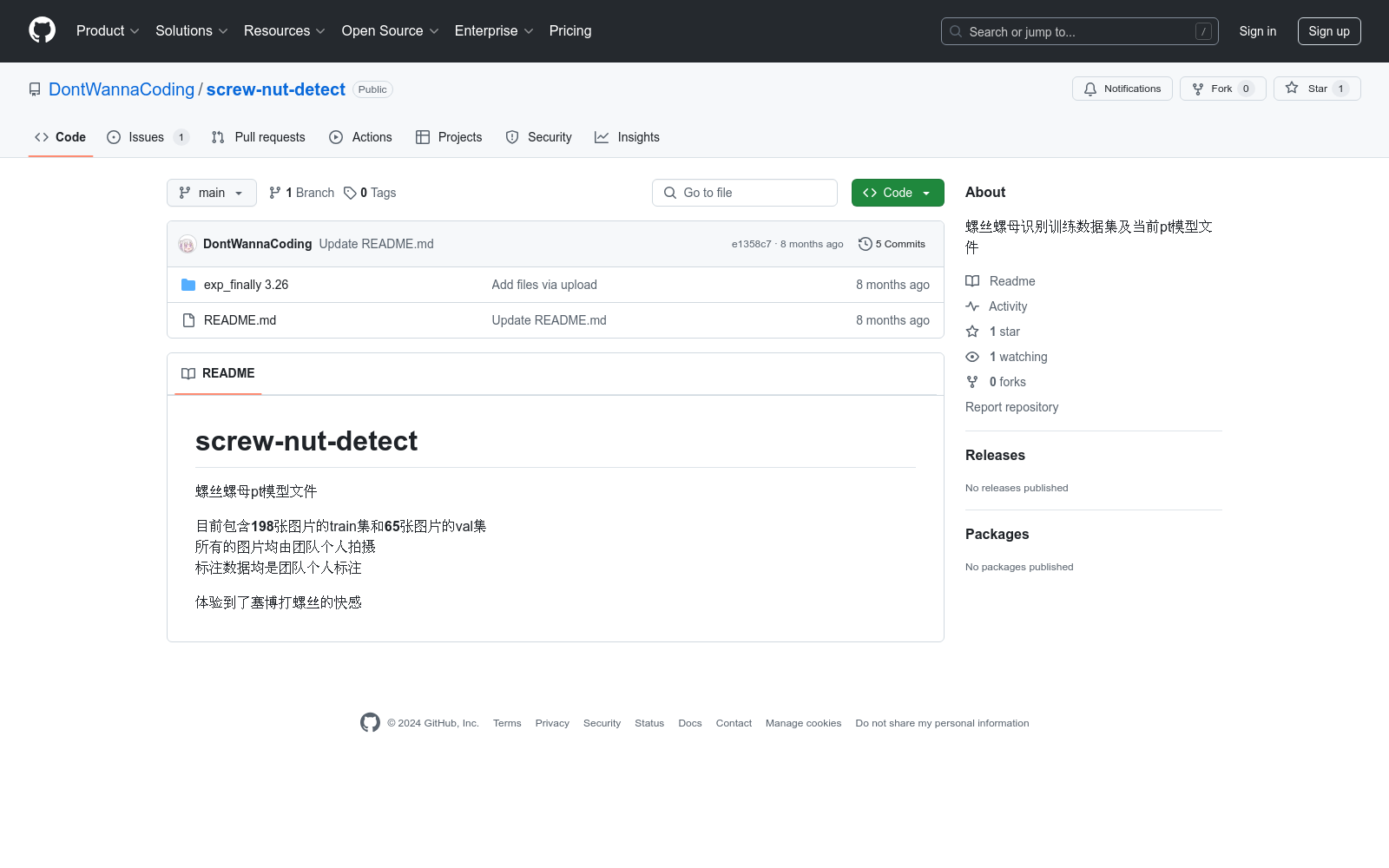Open the Pull requests tab
1389x868 pixels.
point(259,137)
